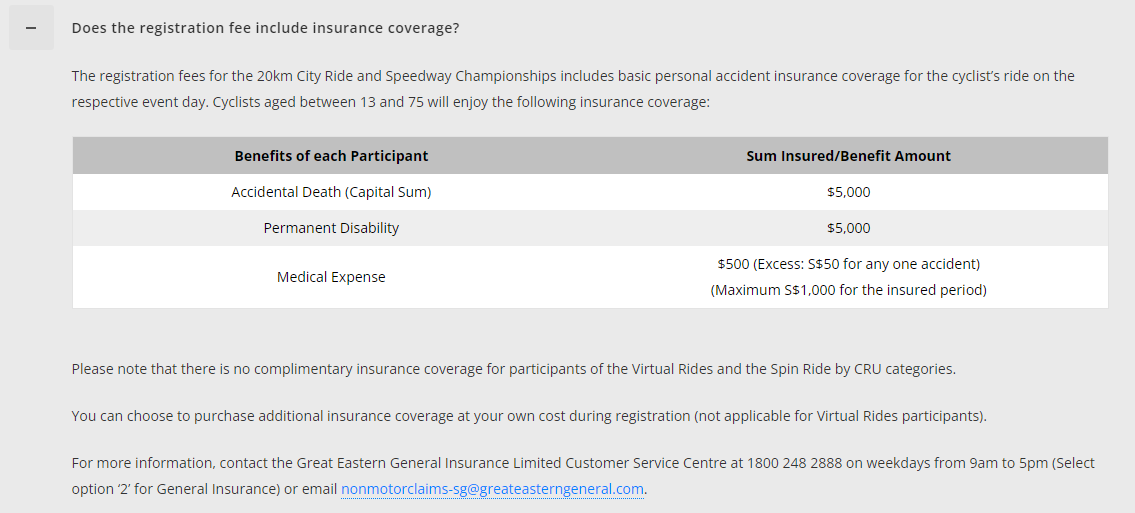Click the 'Maximum S$1,000 for the insured period' line

pyautogui.click(x=848, y=290)
